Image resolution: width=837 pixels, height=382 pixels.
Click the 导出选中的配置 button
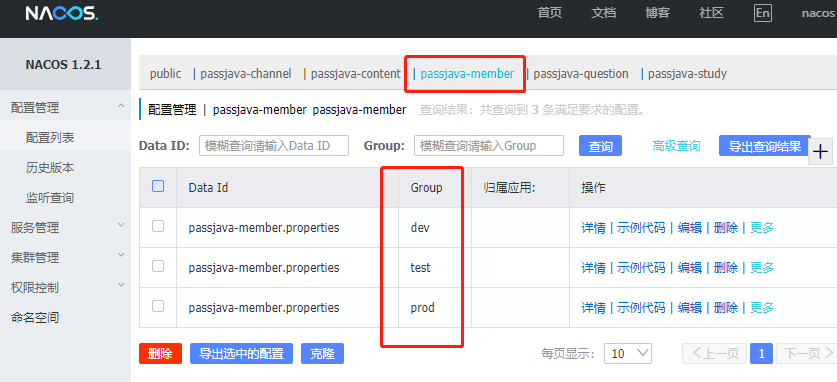[241, 354]
